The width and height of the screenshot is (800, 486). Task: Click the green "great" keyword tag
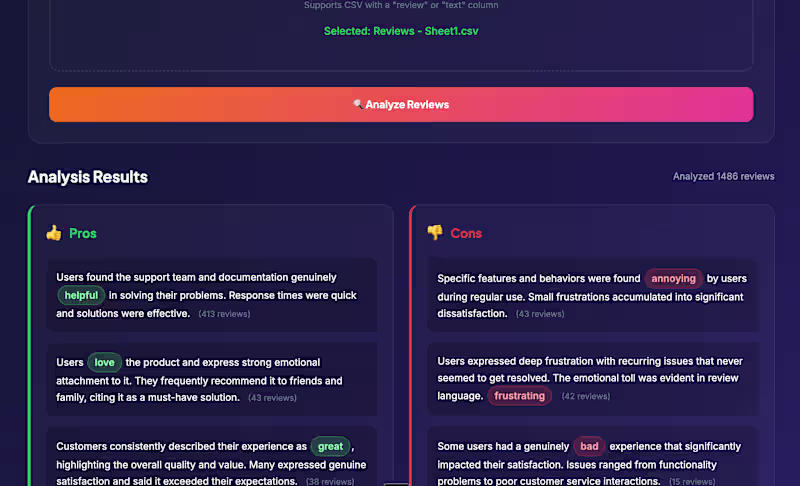point(330,446)
